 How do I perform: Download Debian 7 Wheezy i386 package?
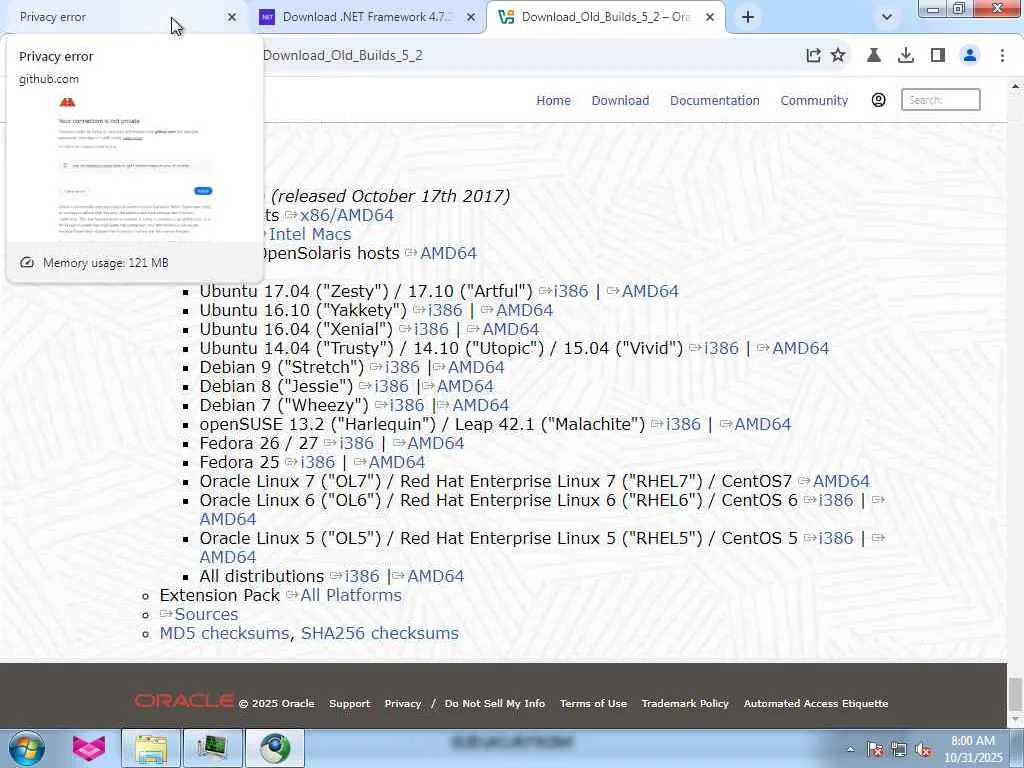[x=406, y=405]
